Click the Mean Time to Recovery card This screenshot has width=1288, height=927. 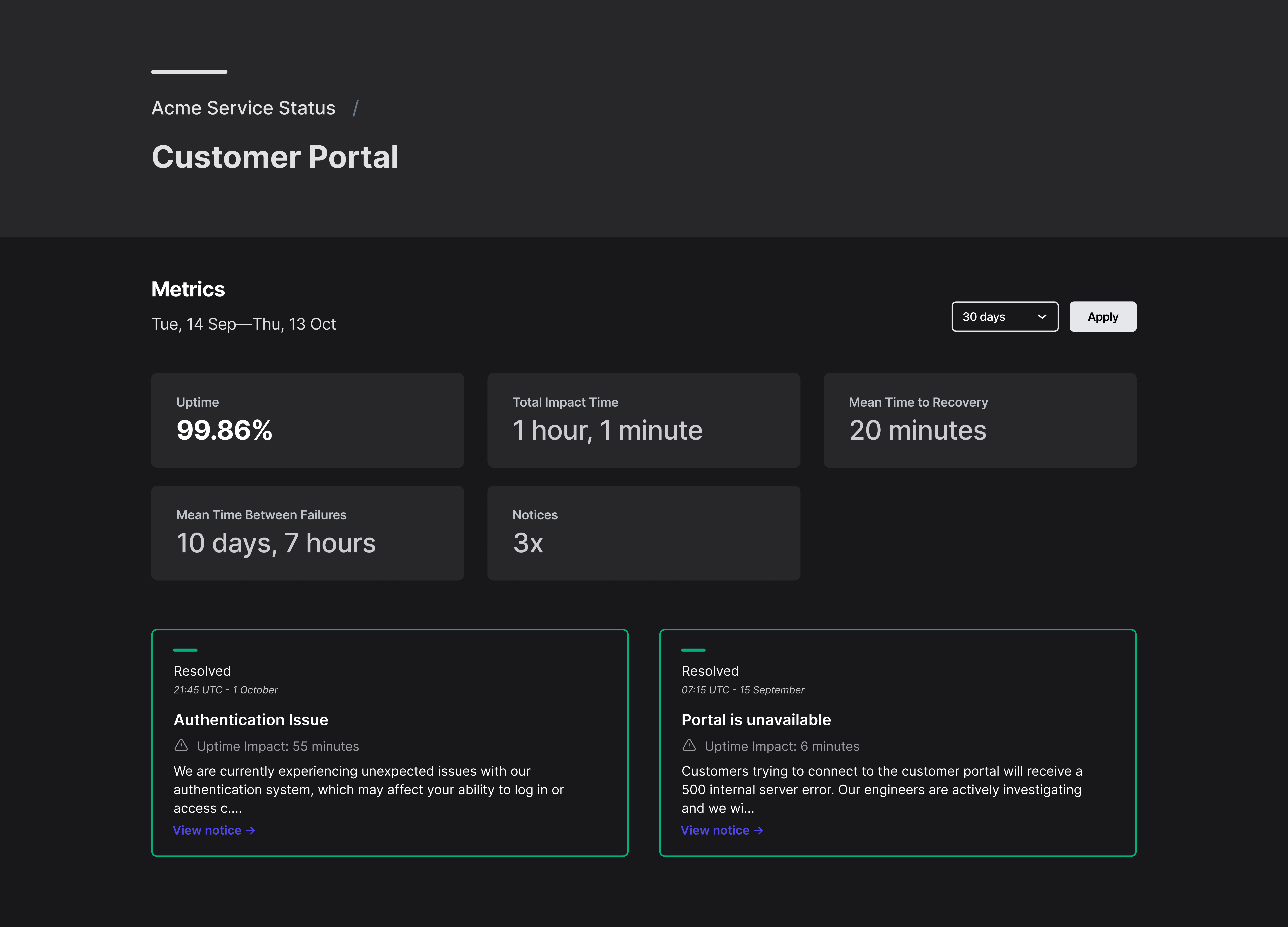pyautogui.click(x=980, y=420)
